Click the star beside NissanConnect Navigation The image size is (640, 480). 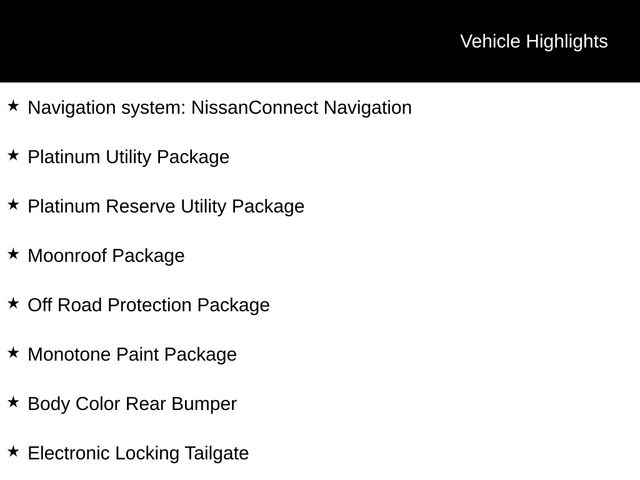click(12, 105)
